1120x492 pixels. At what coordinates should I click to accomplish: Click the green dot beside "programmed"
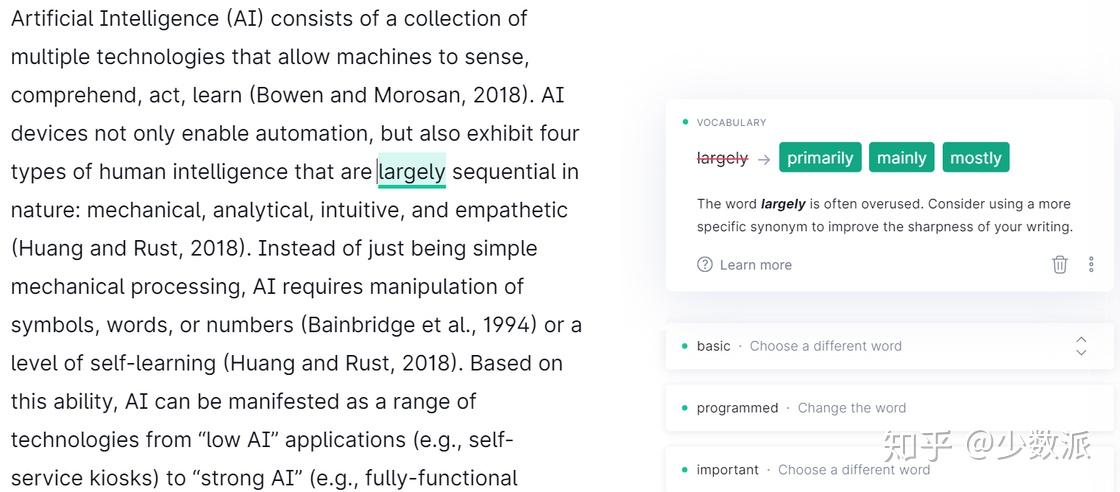coord(685,408)
